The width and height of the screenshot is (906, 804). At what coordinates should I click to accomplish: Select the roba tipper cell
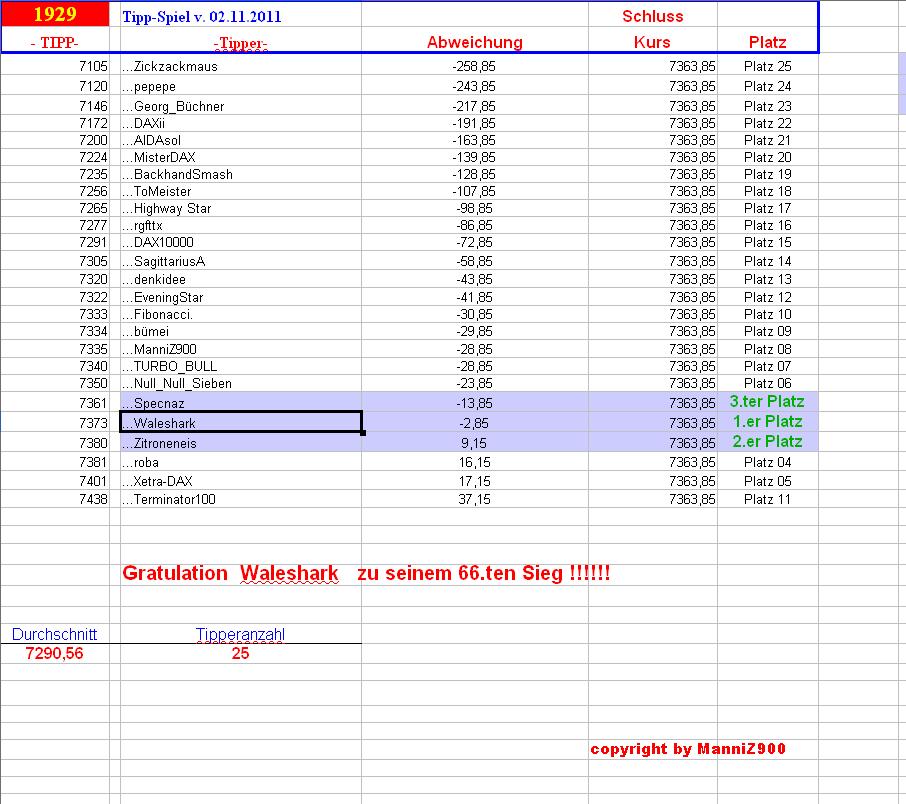240,462
